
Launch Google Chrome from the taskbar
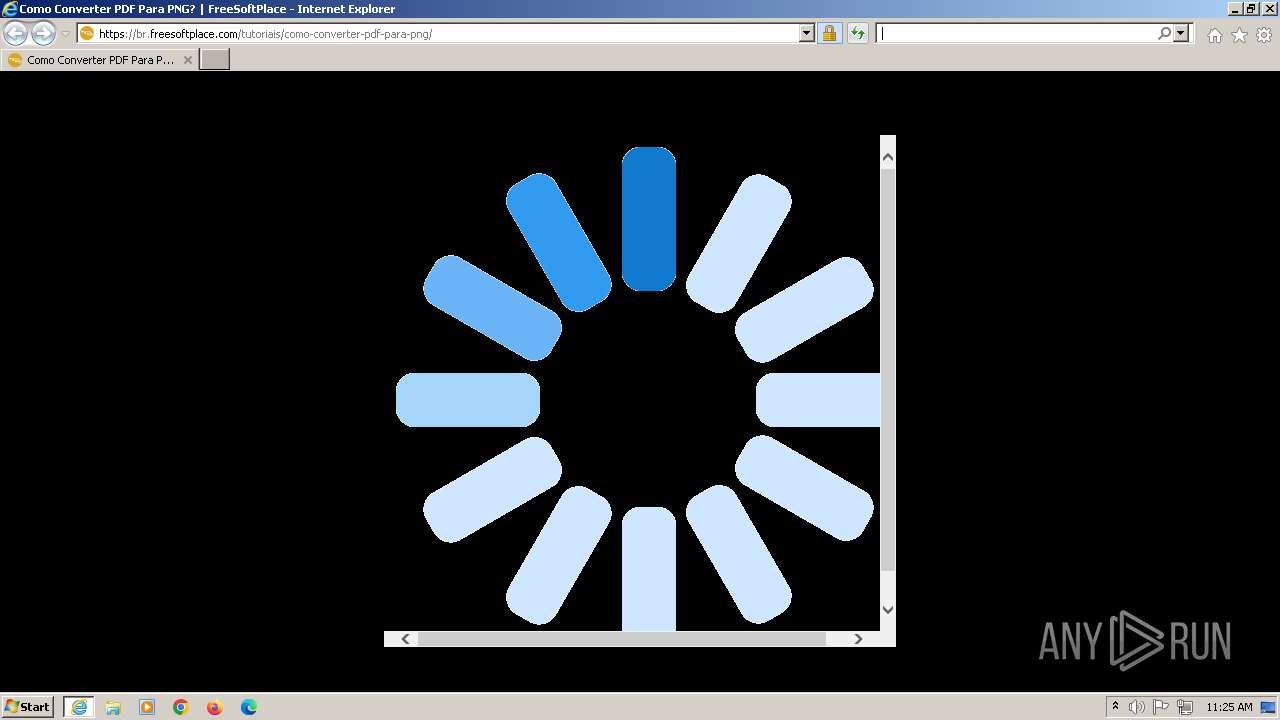click(x=181, y=707)
